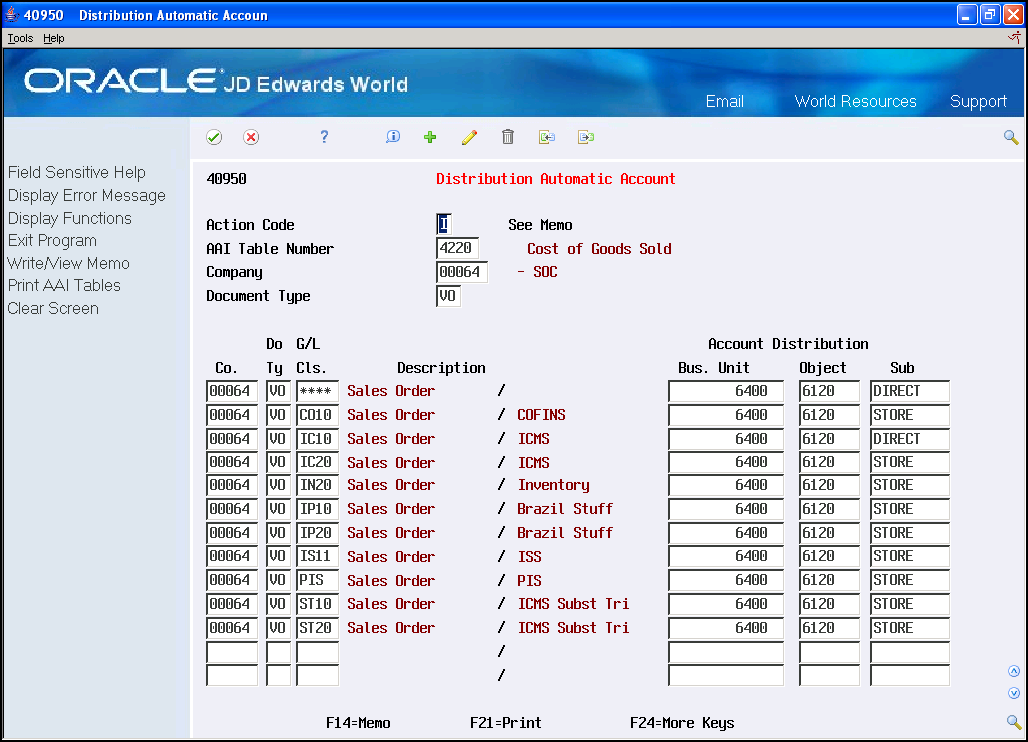1028x742 pixels.
Task: Click the icon at right end of menu bar
Action: click(1014, 37)
